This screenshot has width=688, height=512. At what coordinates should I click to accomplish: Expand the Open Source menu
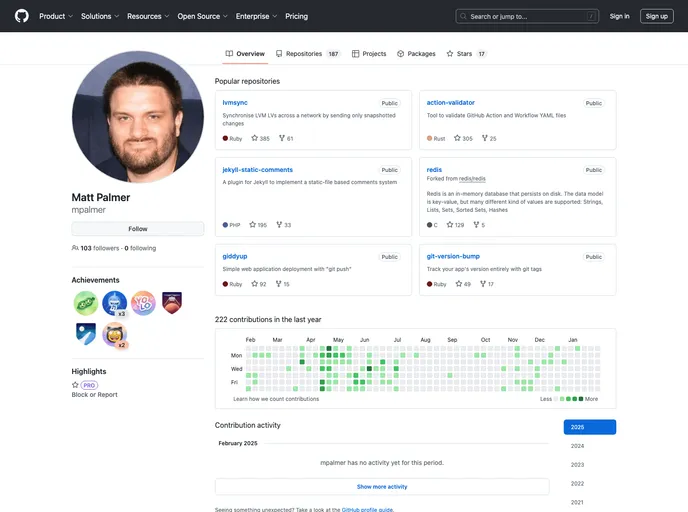pos(202,16)
